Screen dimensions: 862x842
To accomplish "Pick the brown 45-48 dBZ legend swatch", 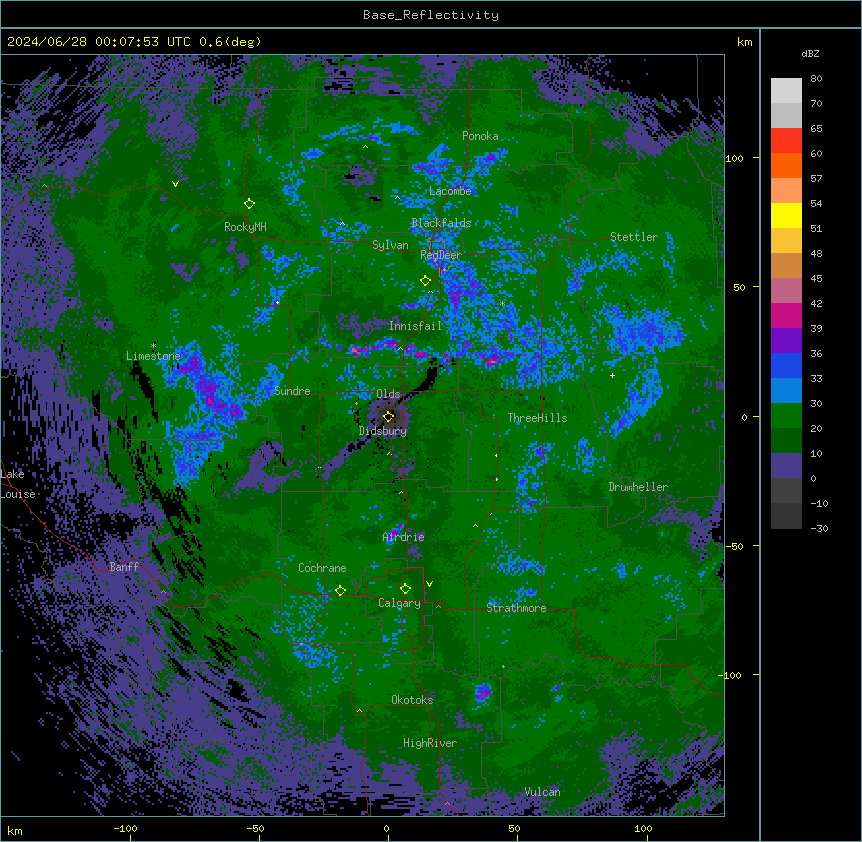I will tap(786, 266).
